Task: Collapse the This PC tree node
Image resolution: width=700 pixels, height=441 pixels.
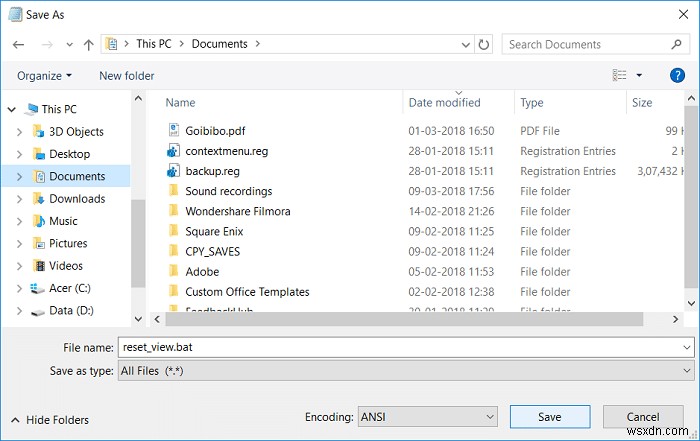Action: click(x=9, y=109)
